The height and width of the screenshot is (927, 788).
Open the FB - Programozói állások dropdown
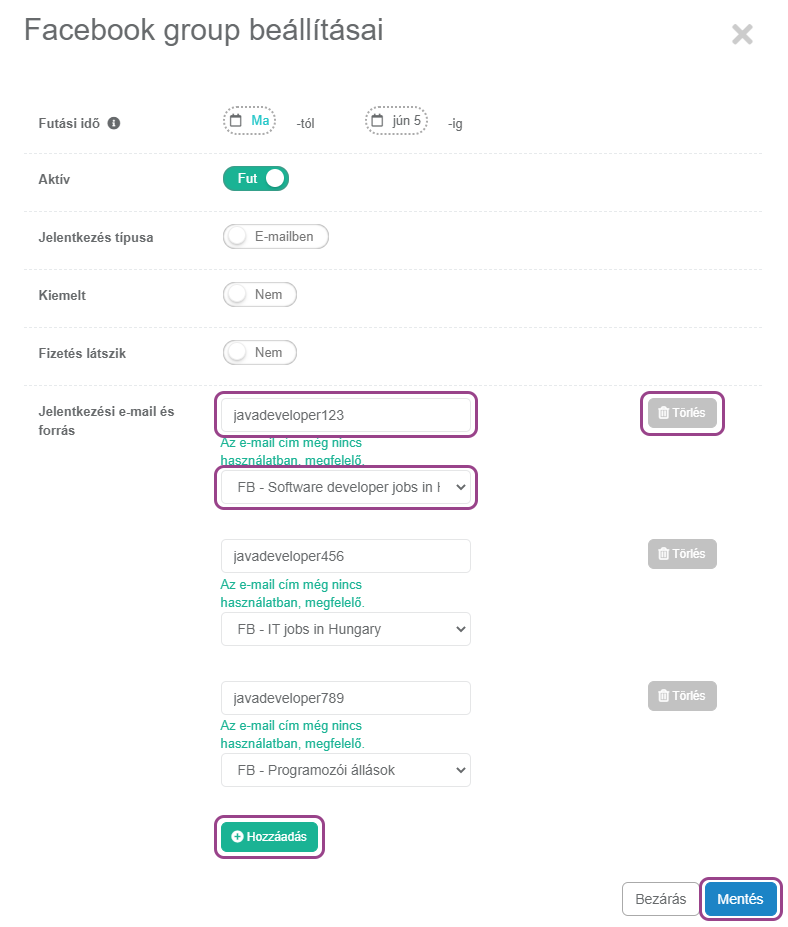[x=345, y=770]
